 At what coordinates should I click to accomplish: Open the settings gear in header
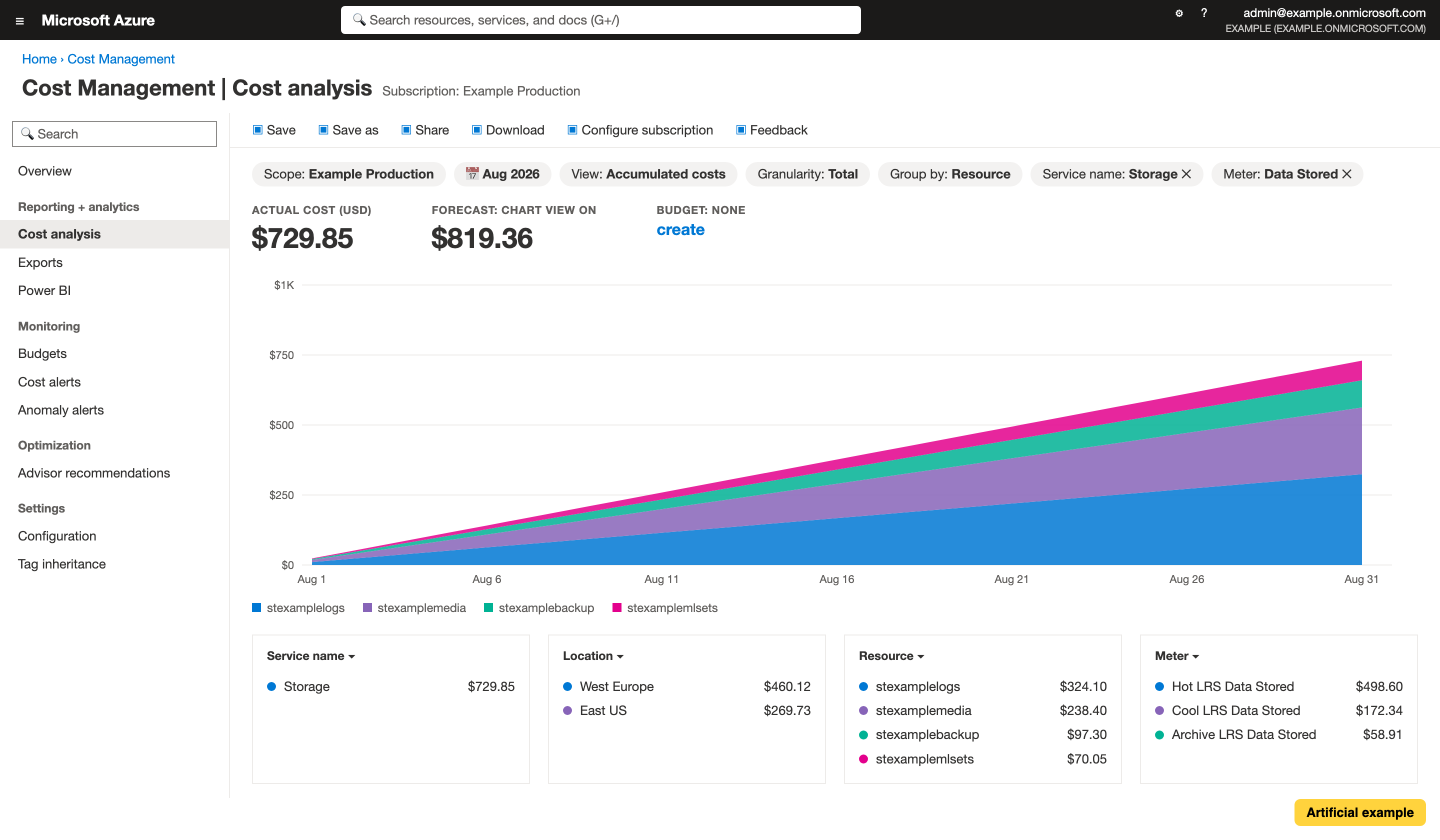1179,12
